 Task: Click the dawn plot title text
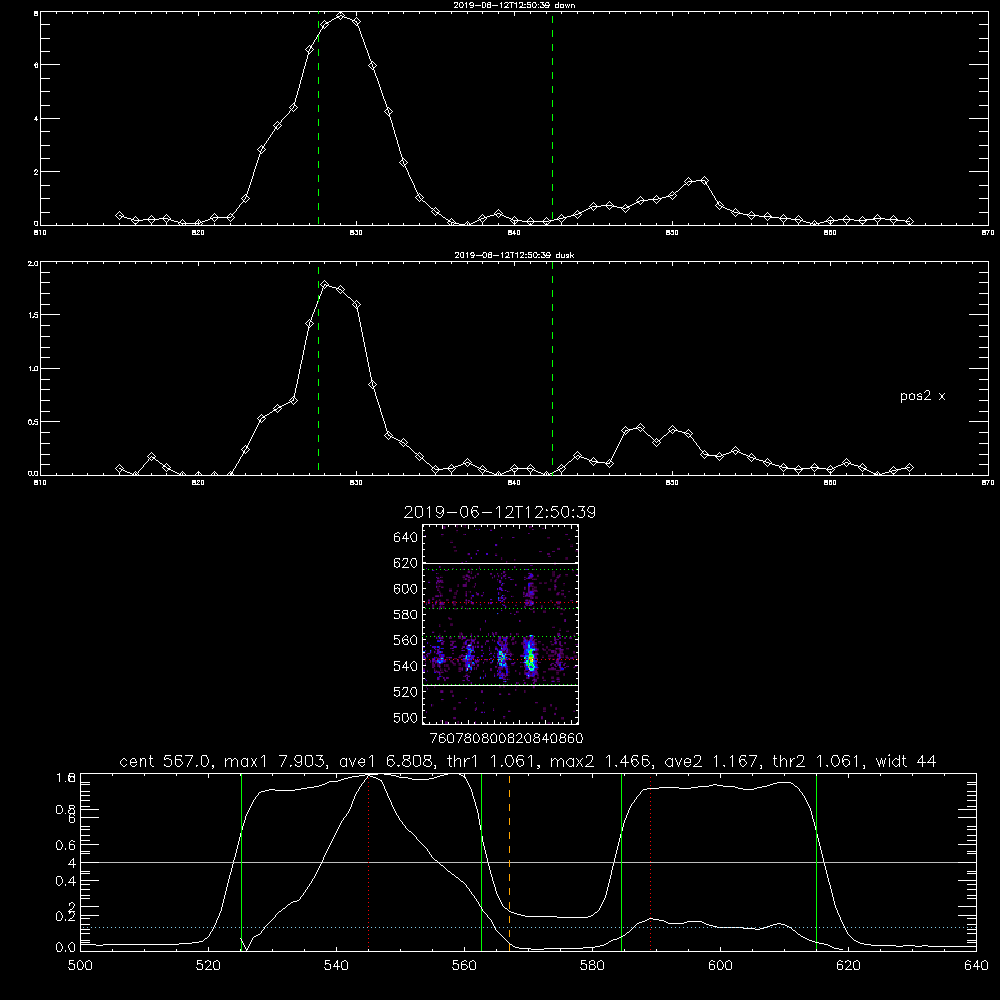pyautogui.click(x=514, y=5)
